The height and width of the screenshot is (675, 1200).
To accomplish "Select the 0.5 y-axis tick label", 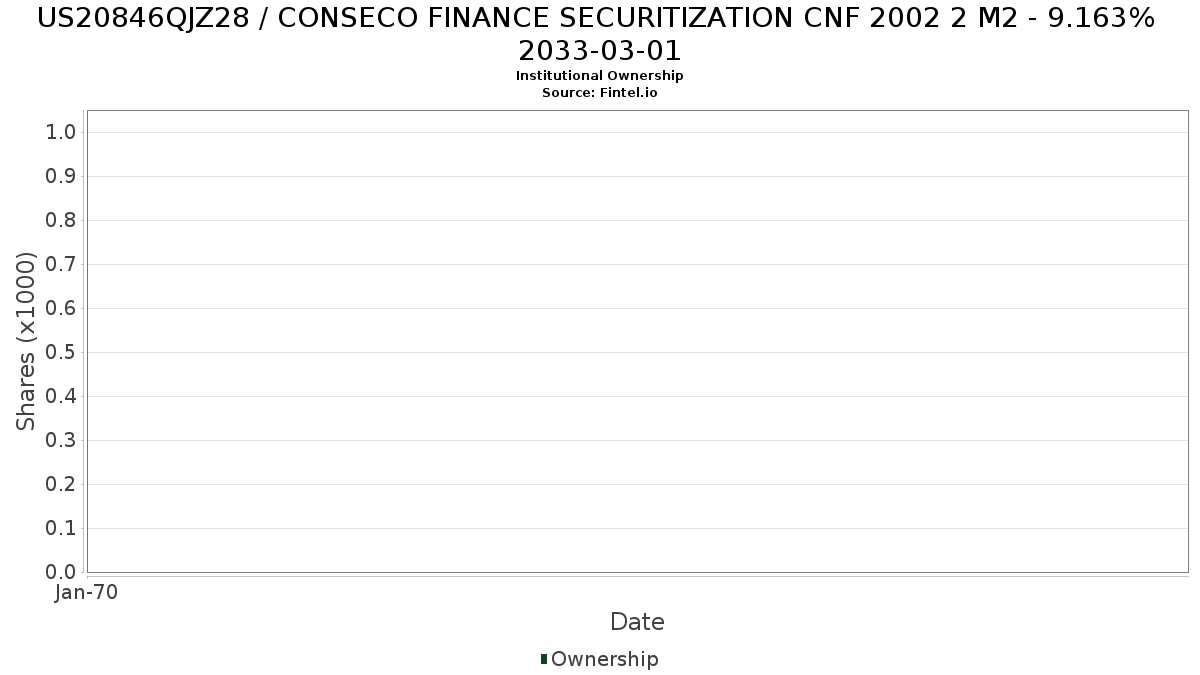I will coord(61,353).
